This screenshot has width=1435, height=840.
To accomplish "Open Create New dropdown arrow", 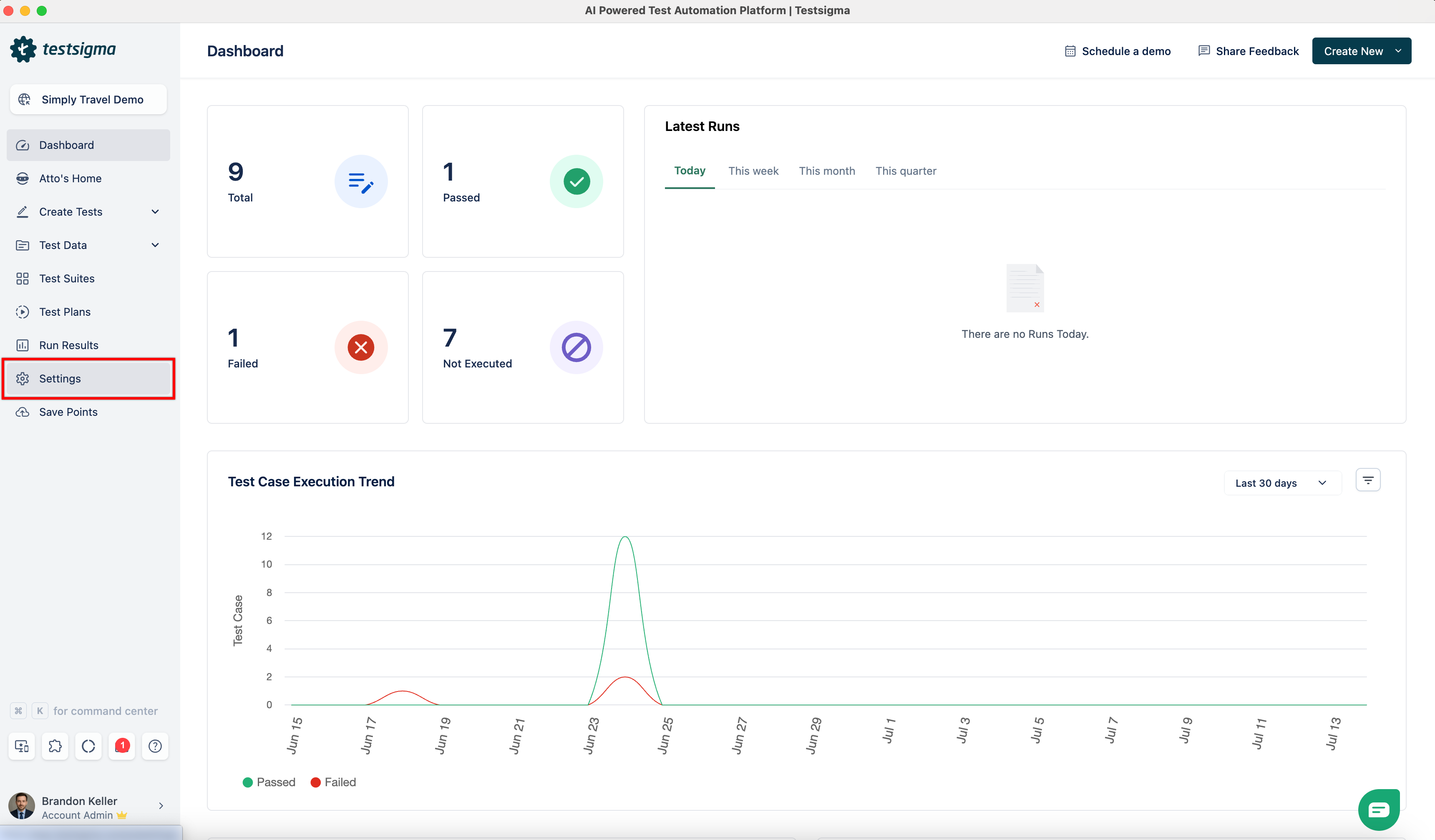I will pos(1398,51).
